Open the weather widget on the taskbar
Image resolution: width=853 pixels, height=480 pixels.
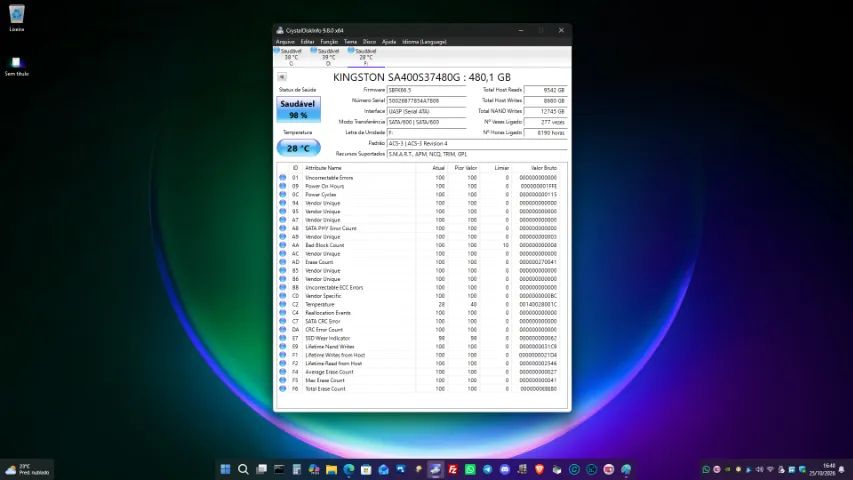point(27,469)
